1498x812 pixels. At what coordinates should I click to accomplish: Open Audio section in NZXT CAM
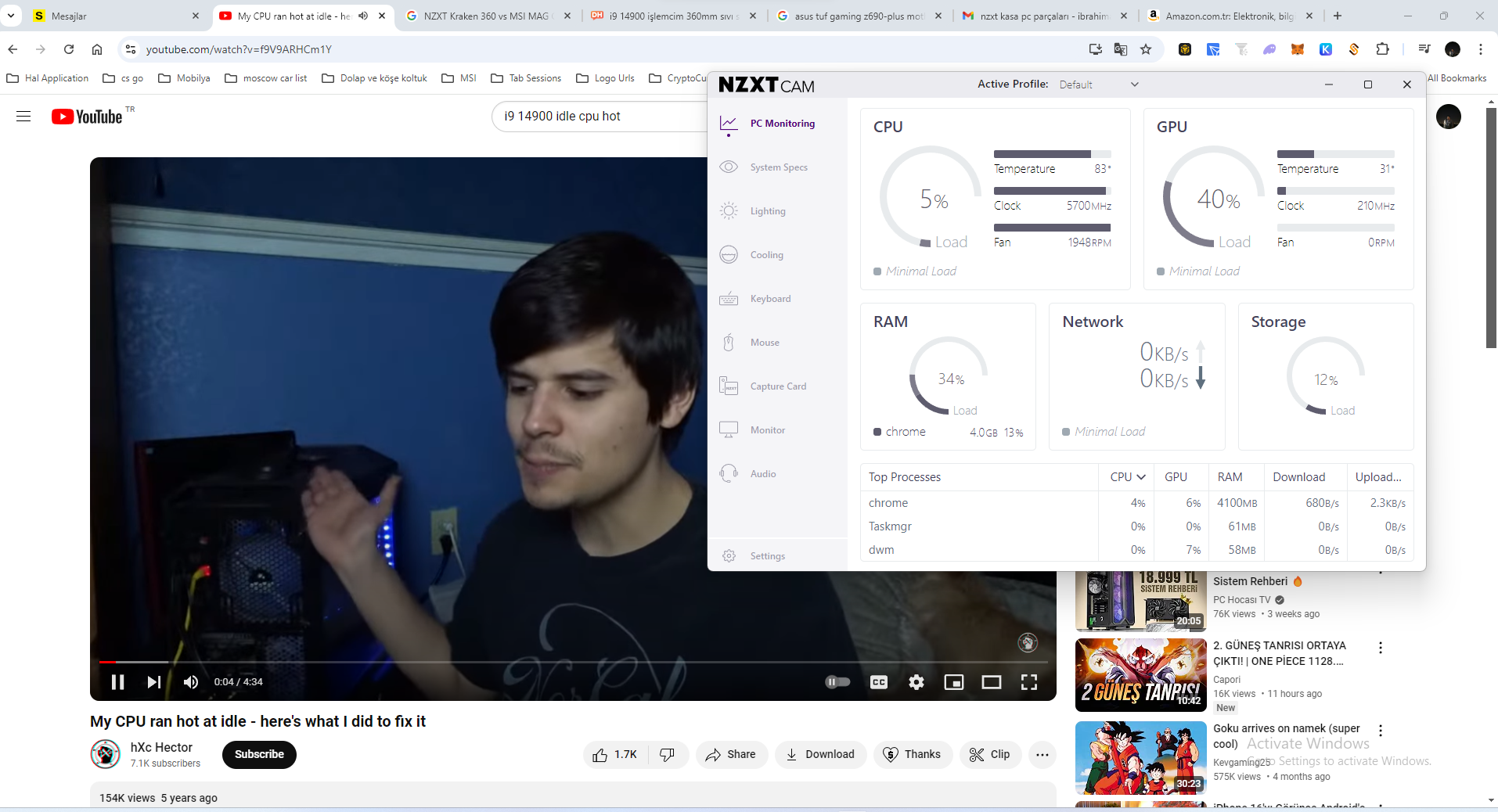click(x=748, y=474)
